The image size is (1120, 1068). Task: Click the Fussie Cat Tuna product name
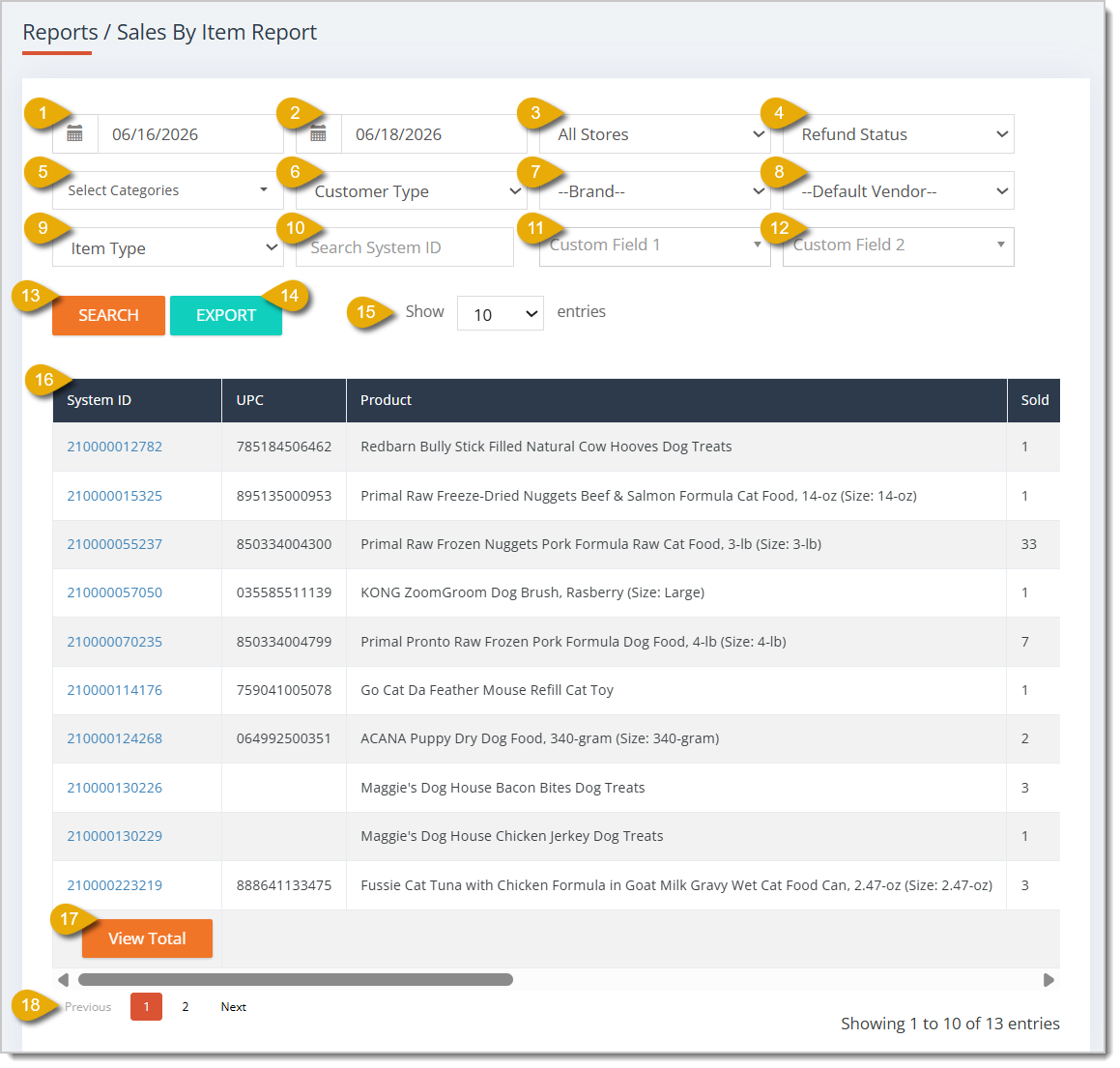point(676,885)
